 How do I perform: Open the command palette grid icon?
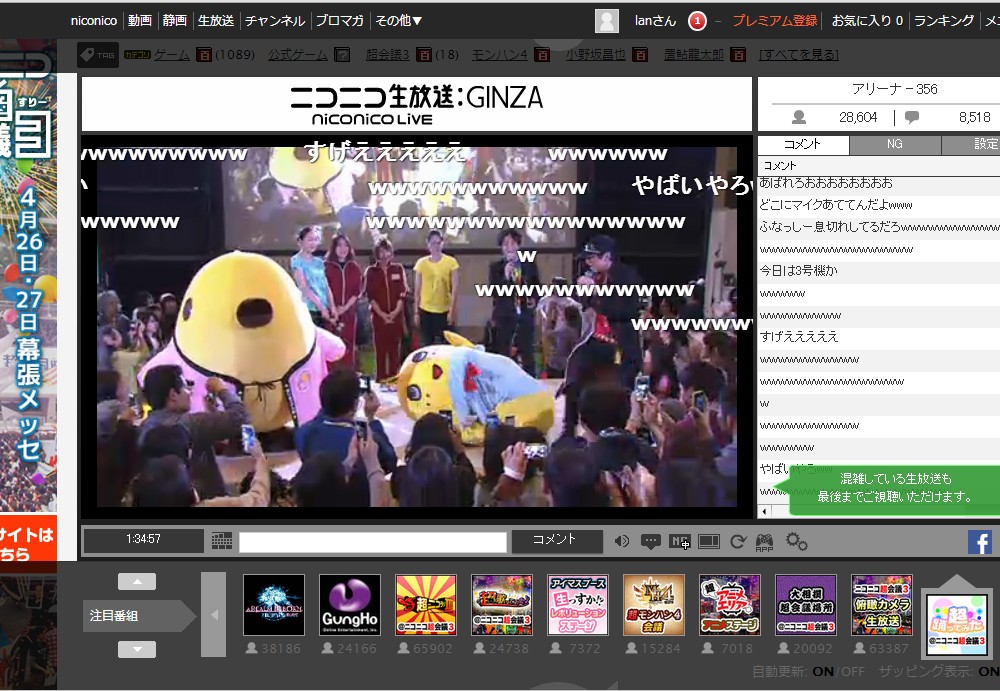[222, 541]
